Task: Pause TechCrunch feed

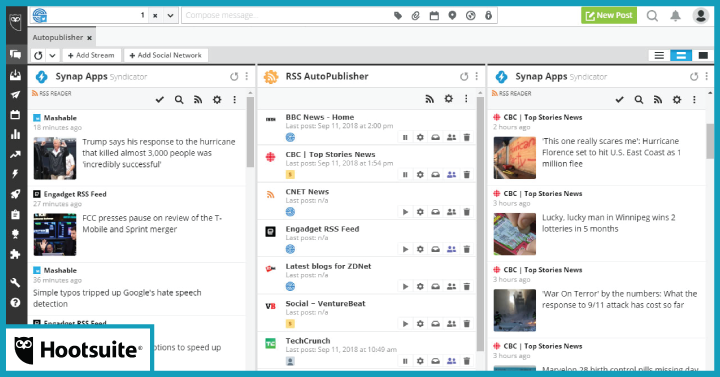Action: point(405,361)
